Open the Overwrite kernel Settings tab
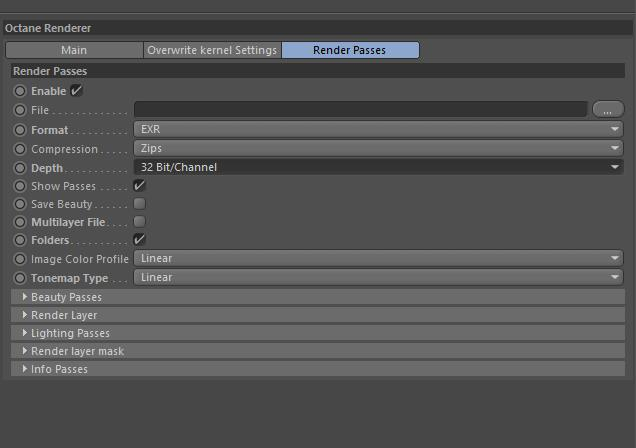This screenshot has height=448, width=636. tap(212, 50)
